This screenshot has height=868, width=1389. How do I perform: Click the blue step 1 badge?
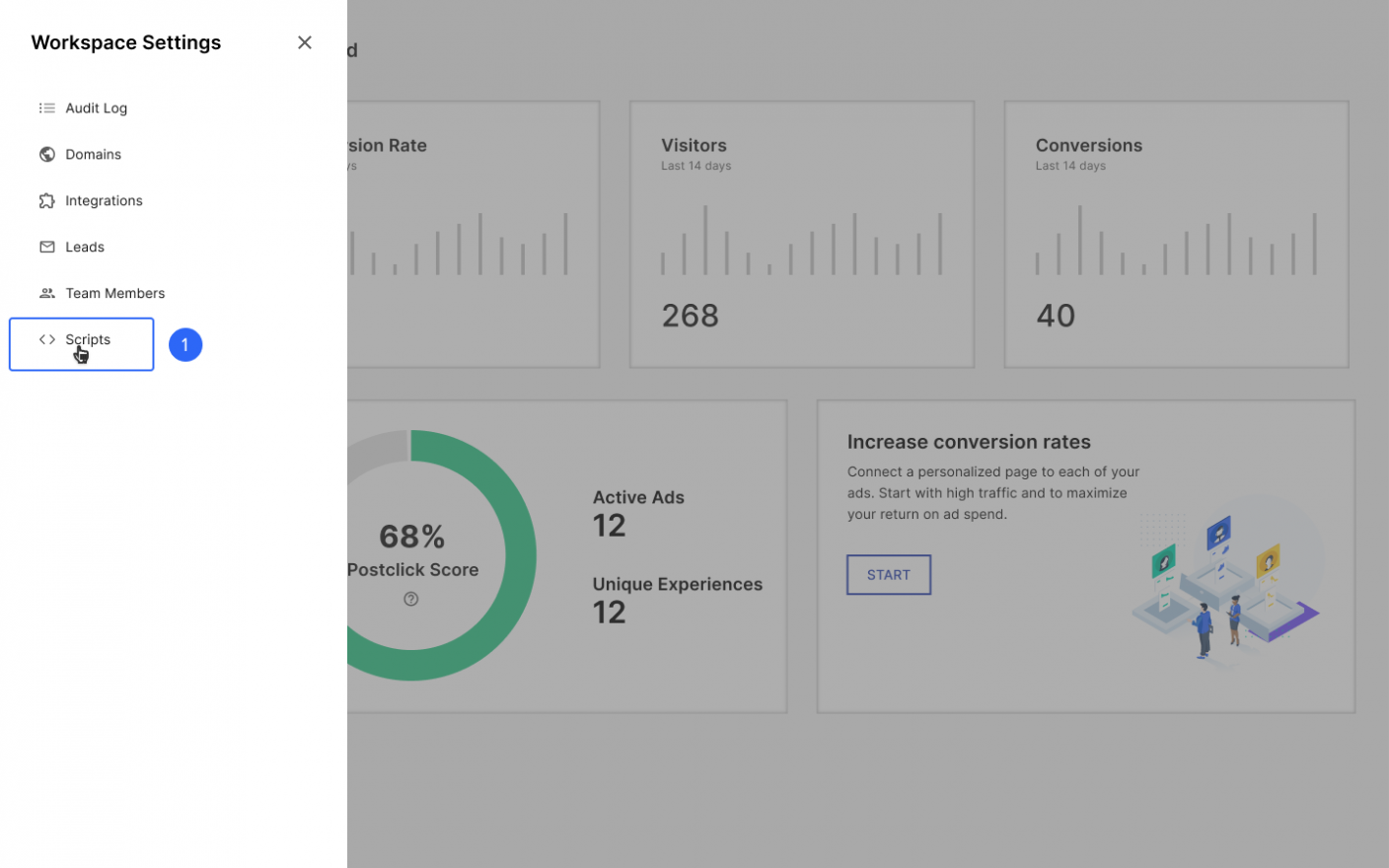point(185,344)
